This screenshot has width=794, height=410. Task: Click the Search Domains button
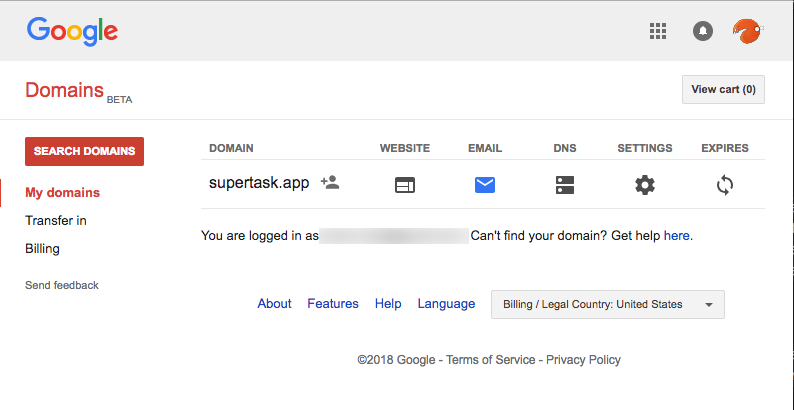pyautogui.click(x=85, y=151)
